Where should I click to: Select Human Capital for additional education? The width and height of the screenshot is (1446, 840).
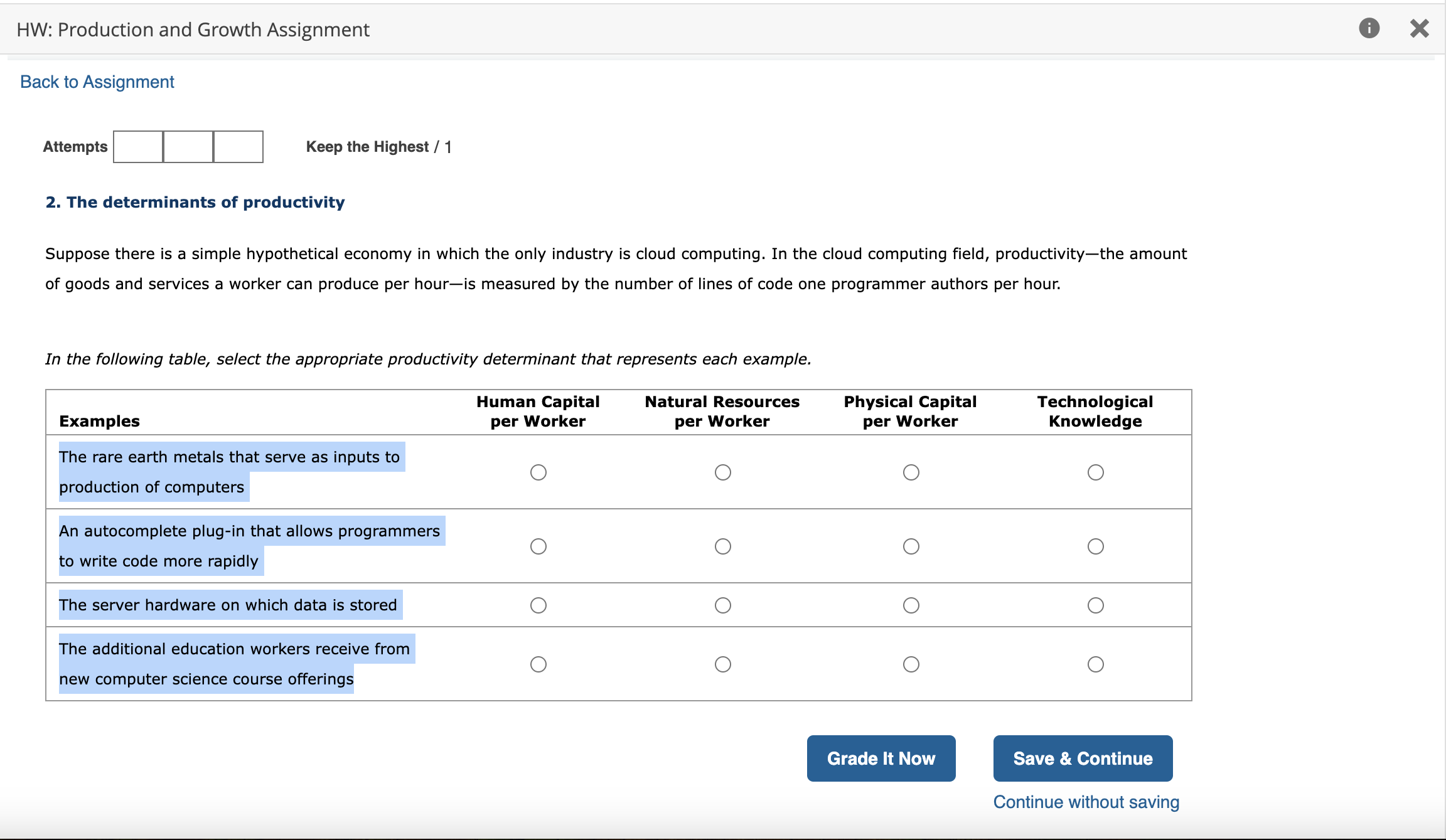(538, 664)
